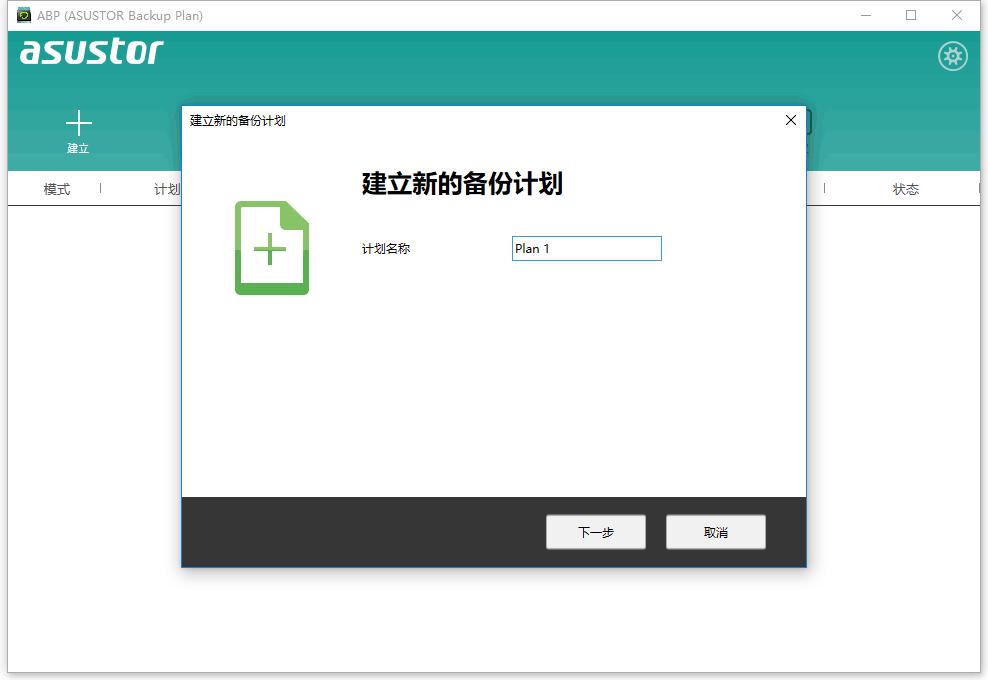Close the ABP main window

[x=956, y=15]
